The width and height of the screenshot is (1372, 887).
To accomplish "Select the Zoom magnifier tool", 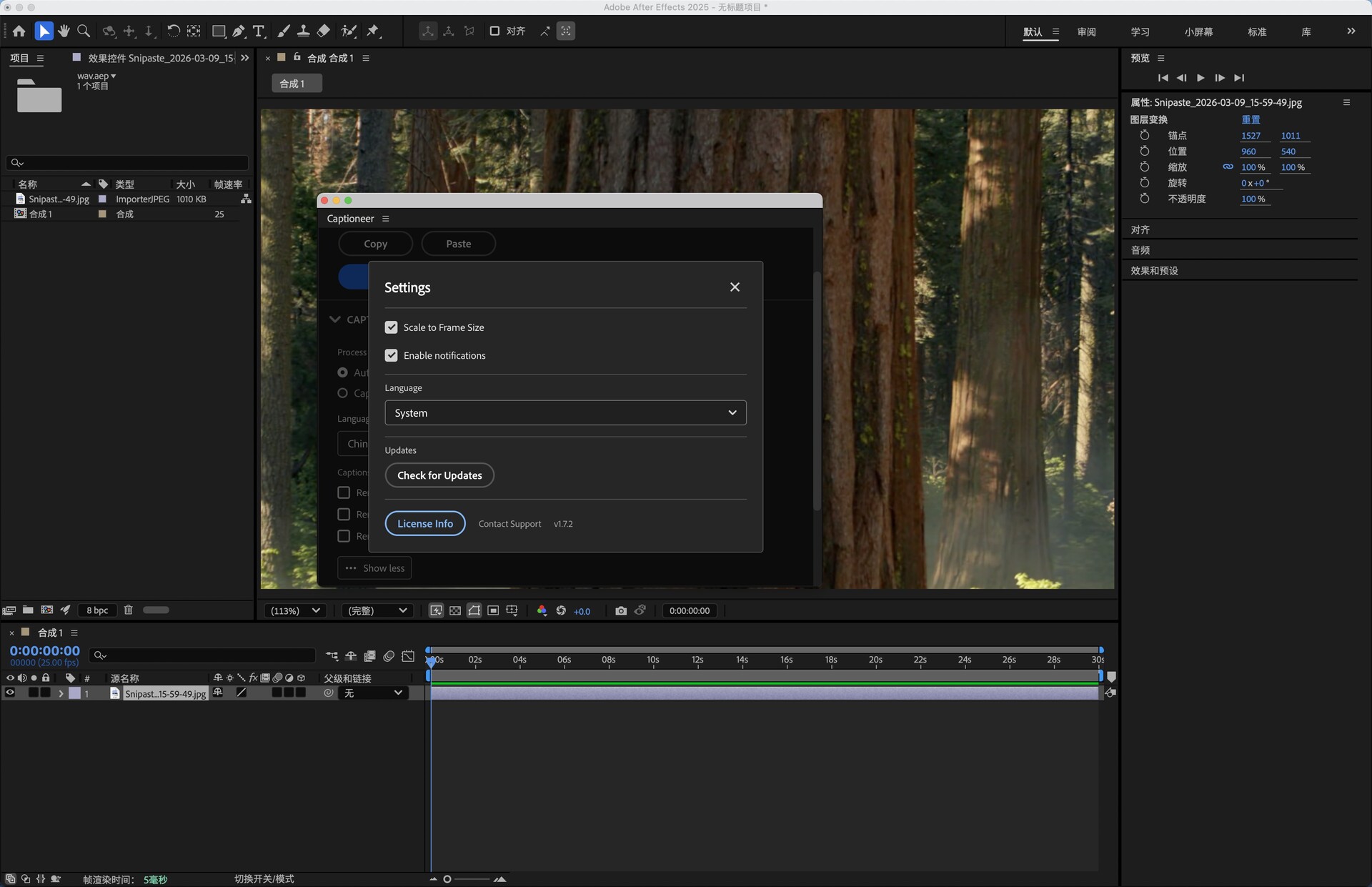I will (x=84, y=31).
